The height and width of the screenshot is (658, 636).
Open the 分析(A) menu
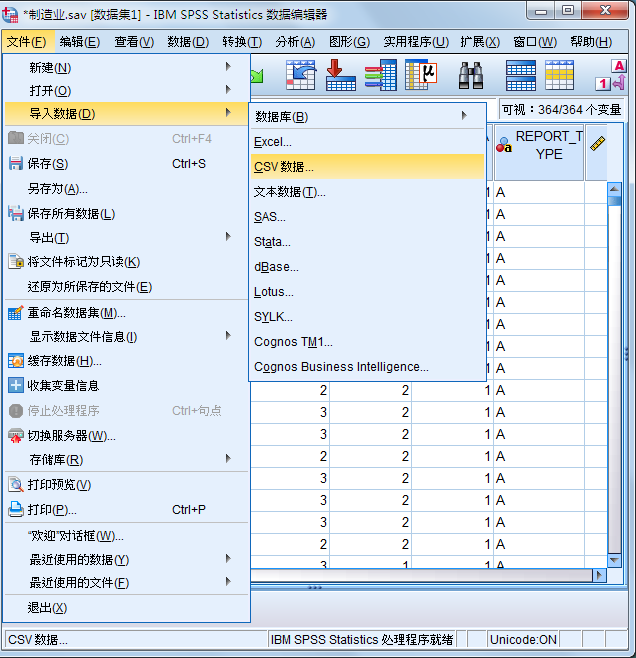tap(295, 42)
